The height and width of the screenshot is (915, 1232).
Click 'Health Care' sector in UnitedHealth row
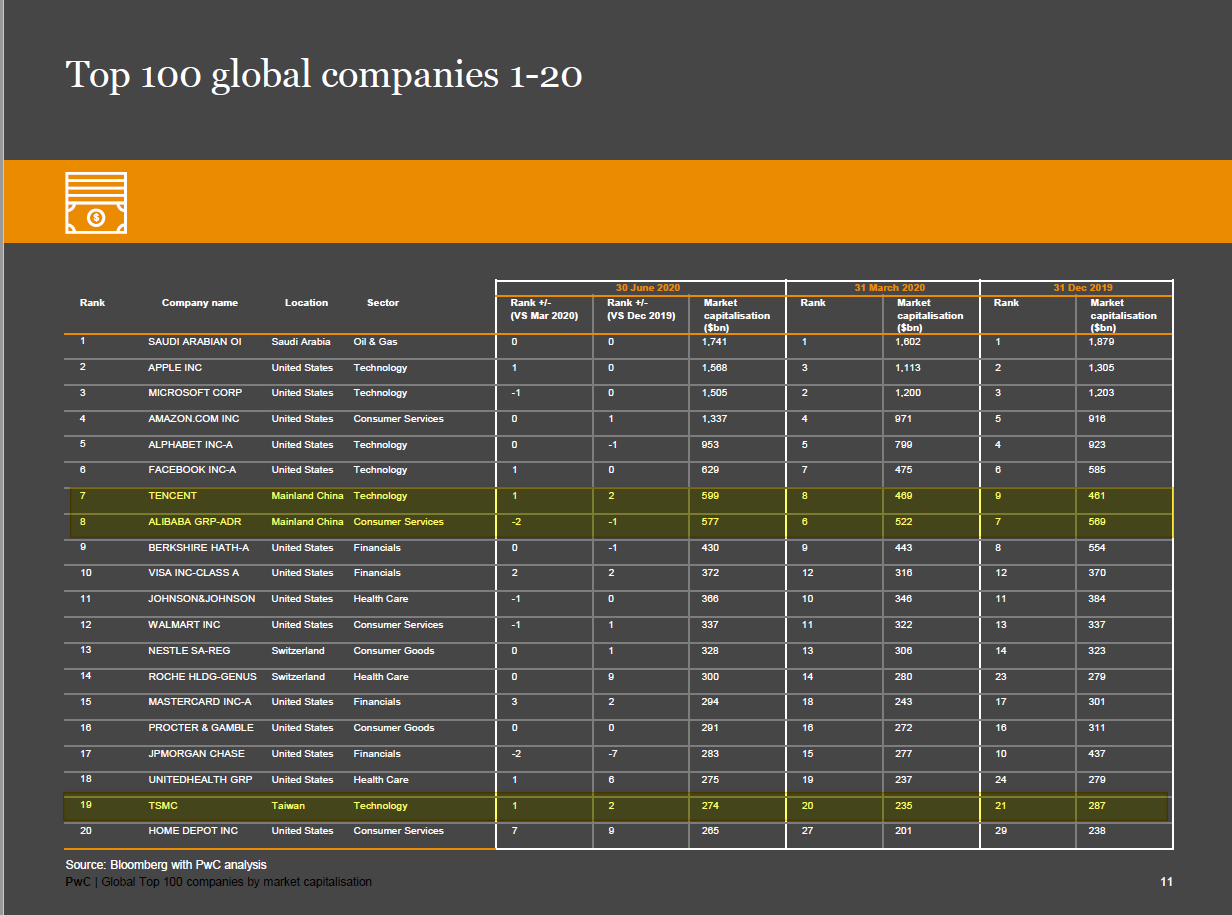pos(381,780)
